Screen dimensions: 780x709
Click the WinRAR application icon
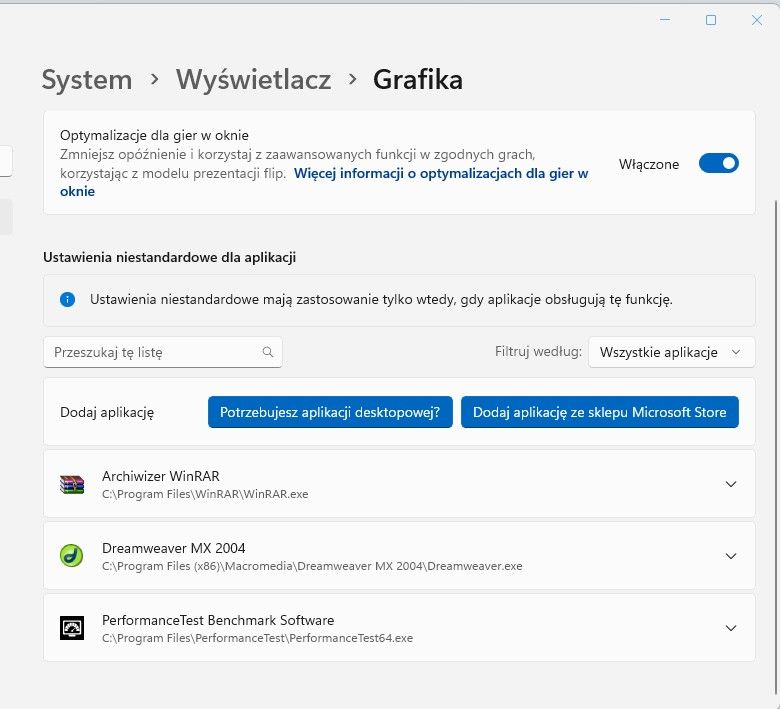72,484
